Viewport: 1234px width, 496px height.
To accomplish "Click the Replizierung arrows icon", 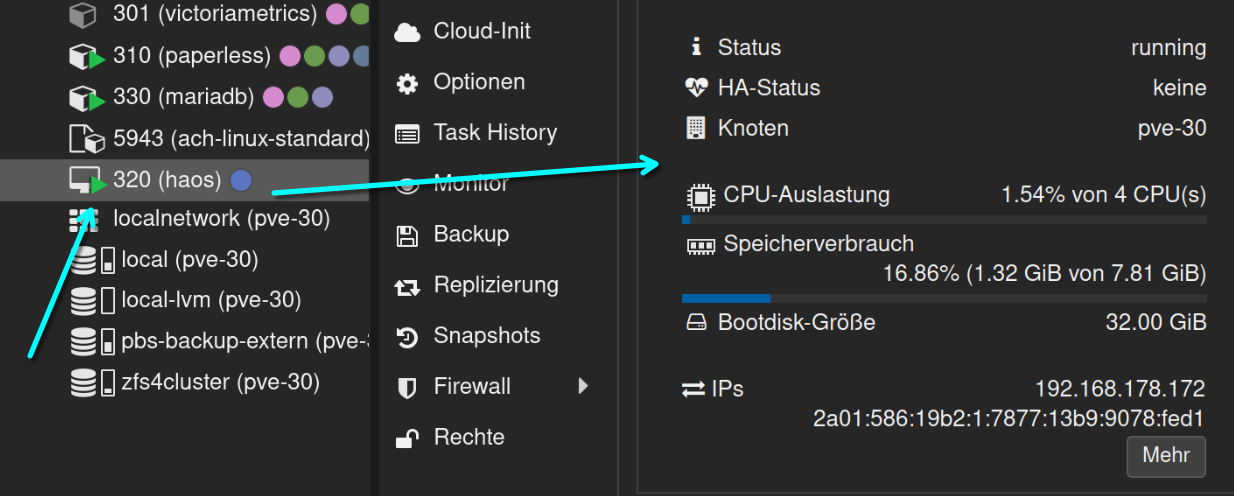I will pos(407,286).
